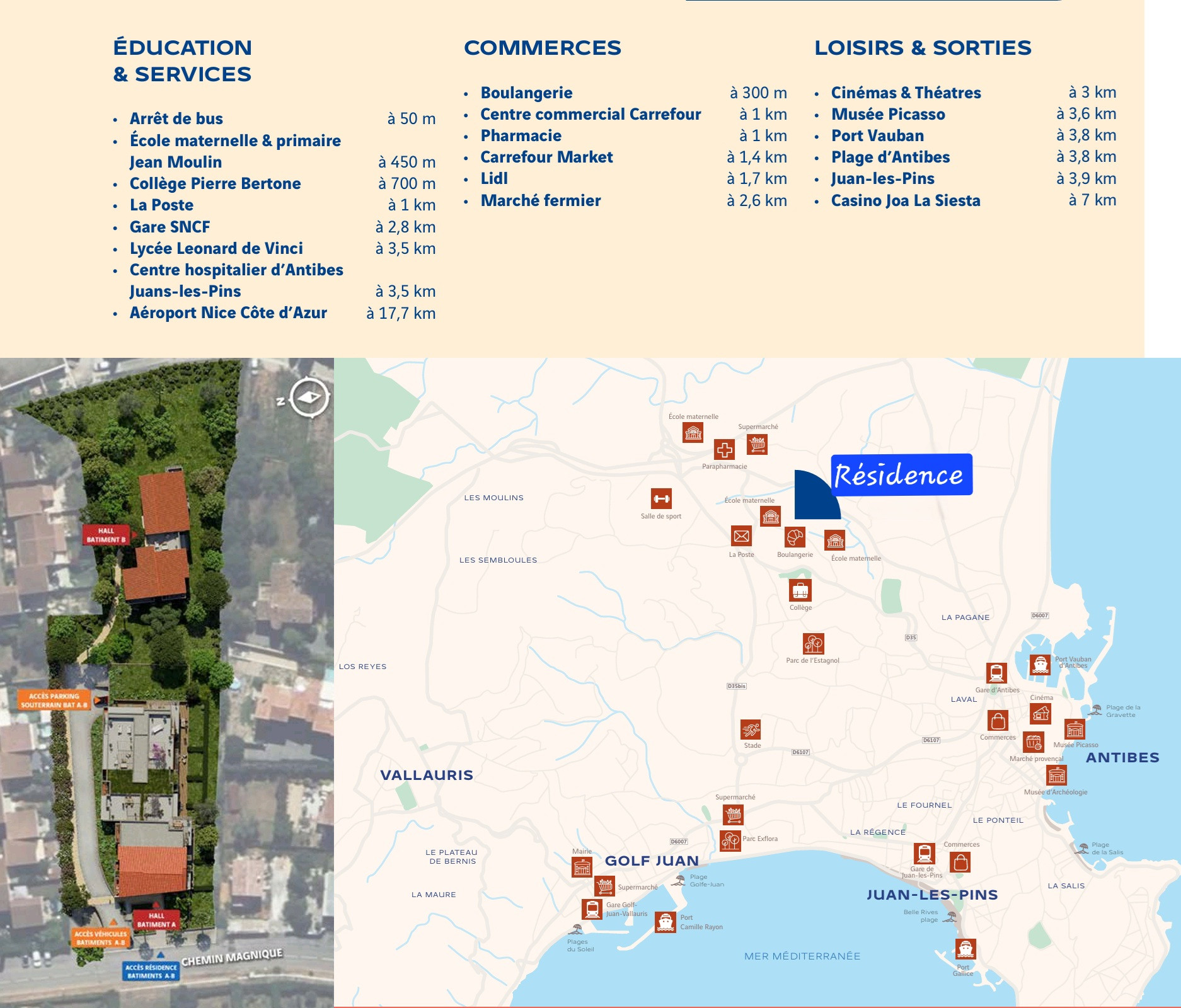Click the Mairie icon in Golf Juan
1181x1008 pixels.
582,868
